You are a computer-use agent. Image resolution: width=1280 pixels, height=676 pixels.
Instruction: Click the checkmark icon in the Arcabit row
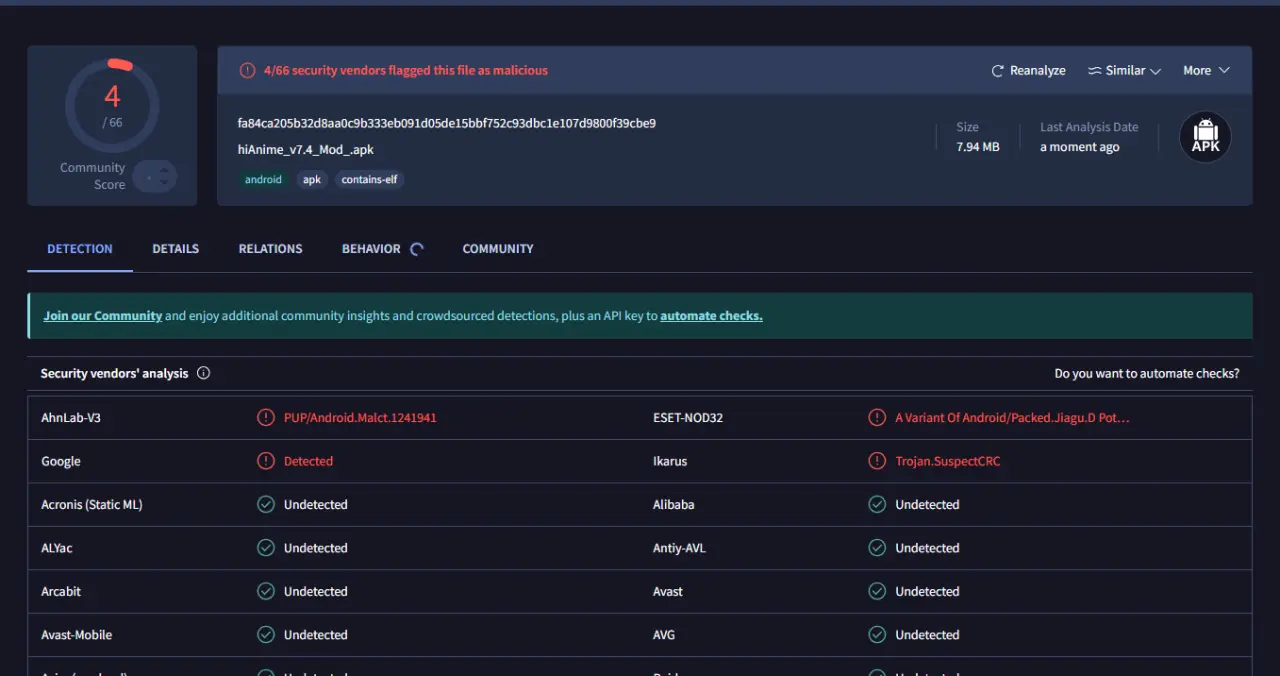coord(266,591)
